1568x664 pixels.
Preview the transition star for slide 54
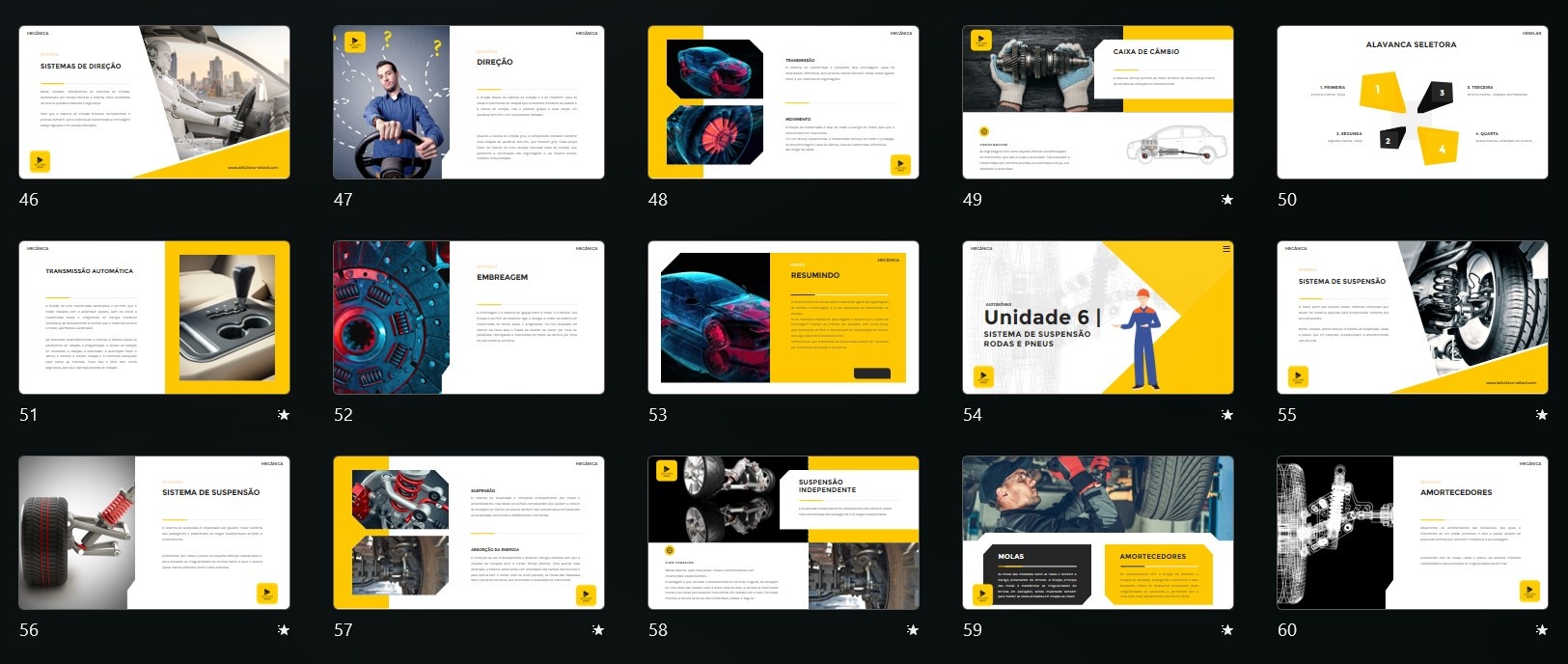1226,415
